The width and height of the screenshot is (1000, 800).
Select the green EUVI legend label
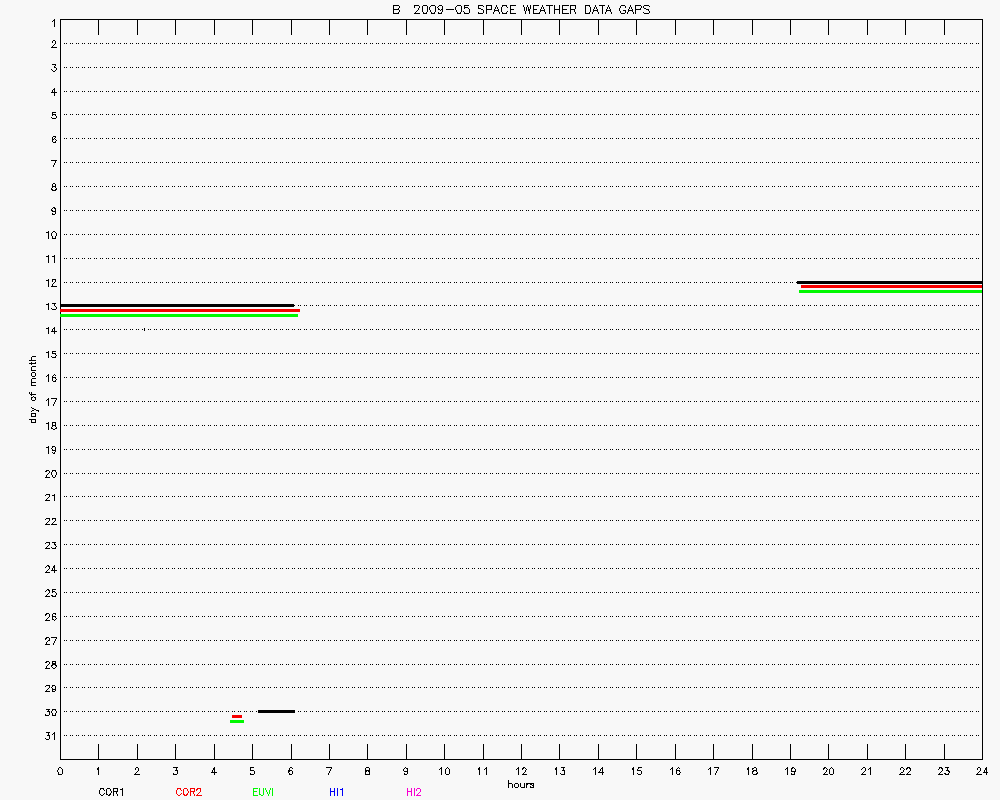(263, 792)
